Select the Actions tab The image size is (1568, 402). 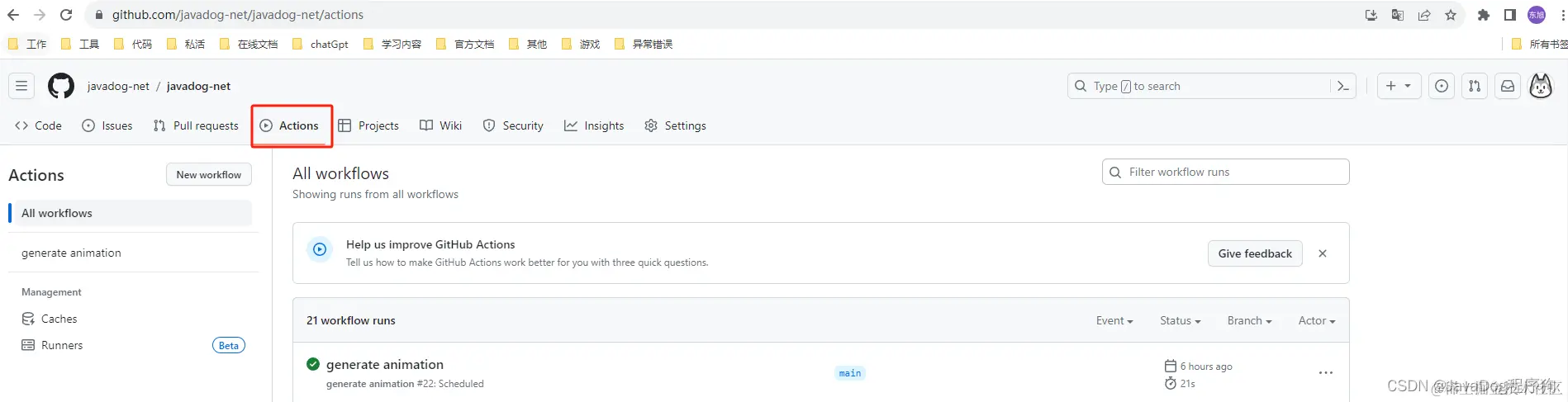pos(289,125)
